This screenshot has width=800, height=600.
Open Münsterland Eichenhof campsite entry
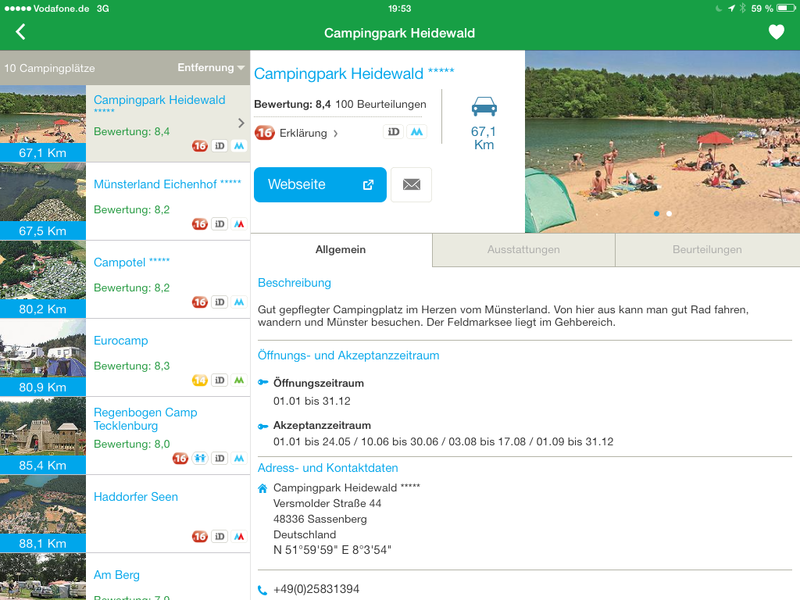click(x=167, y=184)
